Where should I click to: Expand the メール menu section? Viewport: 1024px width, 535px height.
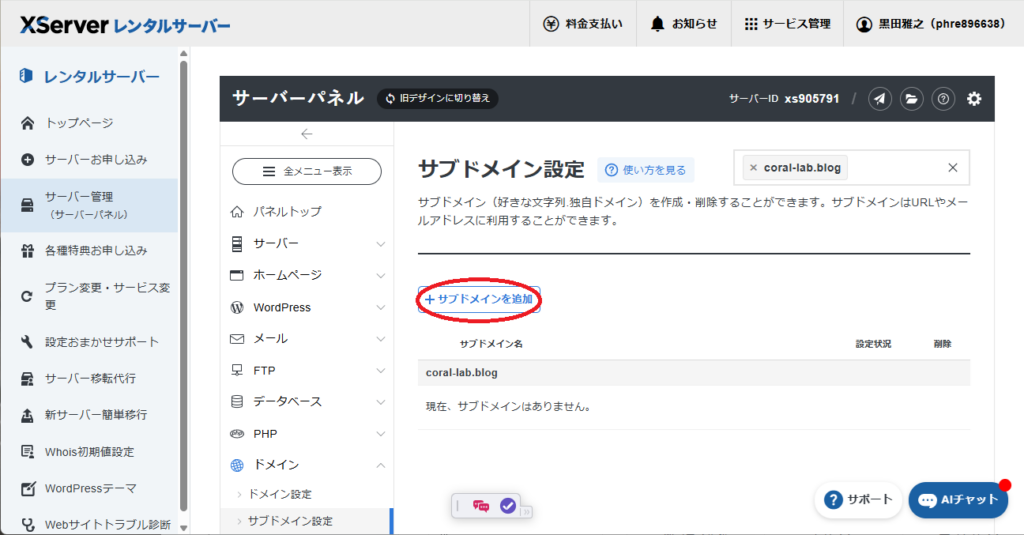point(307,338)
